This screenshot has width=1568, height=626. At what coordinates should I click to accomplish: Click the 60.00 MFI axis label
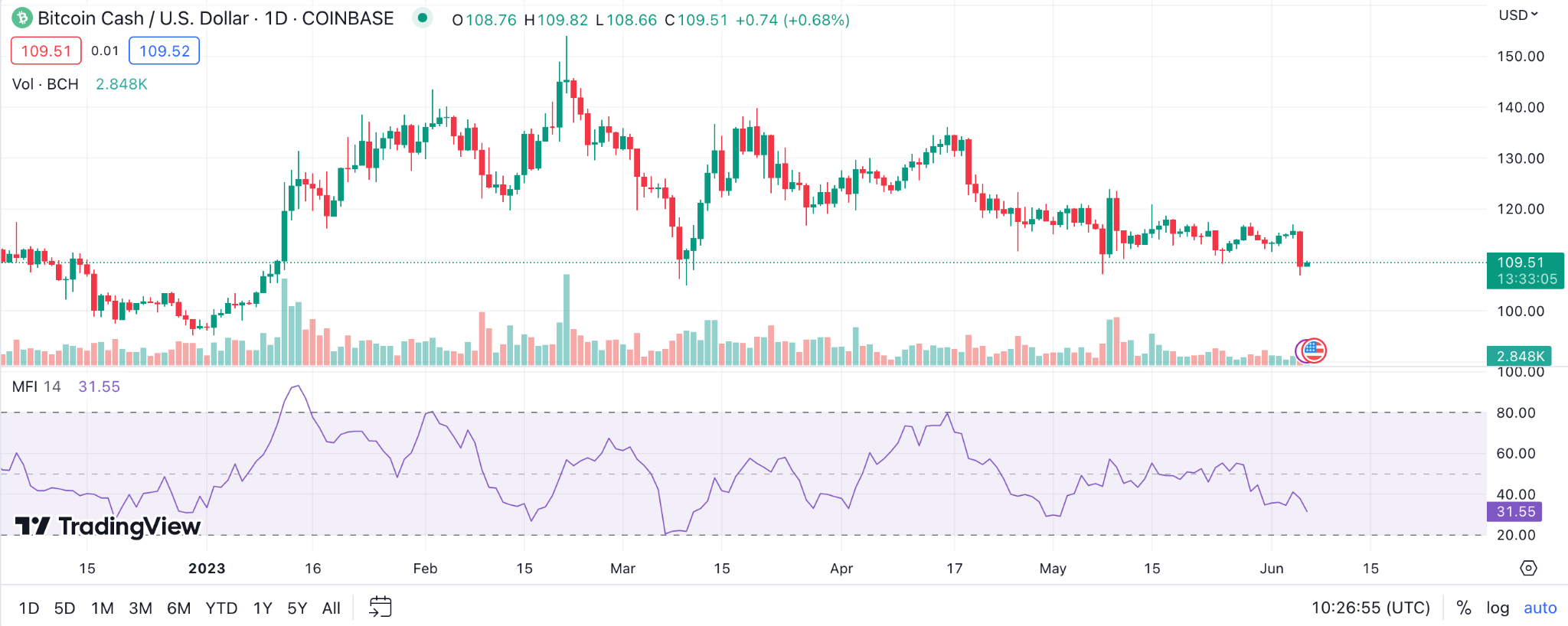coord(1516,453)
